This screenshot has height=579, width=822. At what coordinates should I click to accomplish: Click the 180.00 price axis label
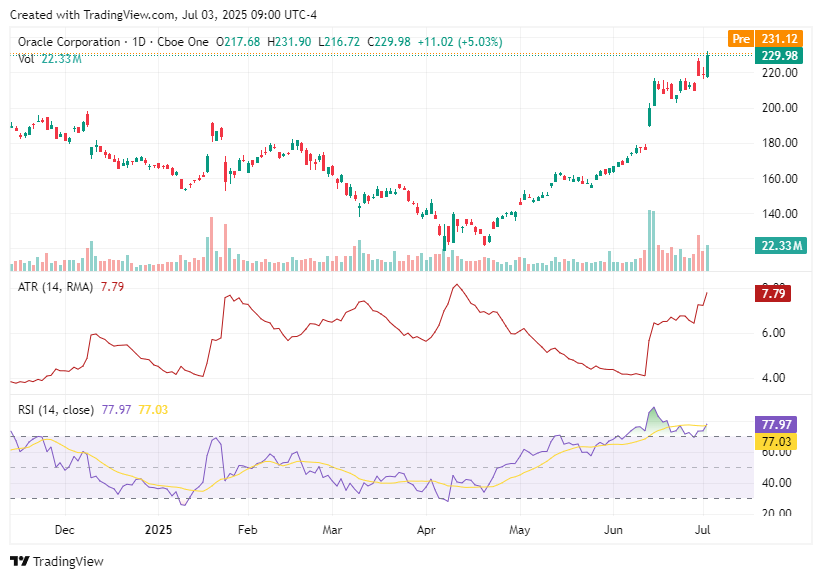(x=780, y=143)
